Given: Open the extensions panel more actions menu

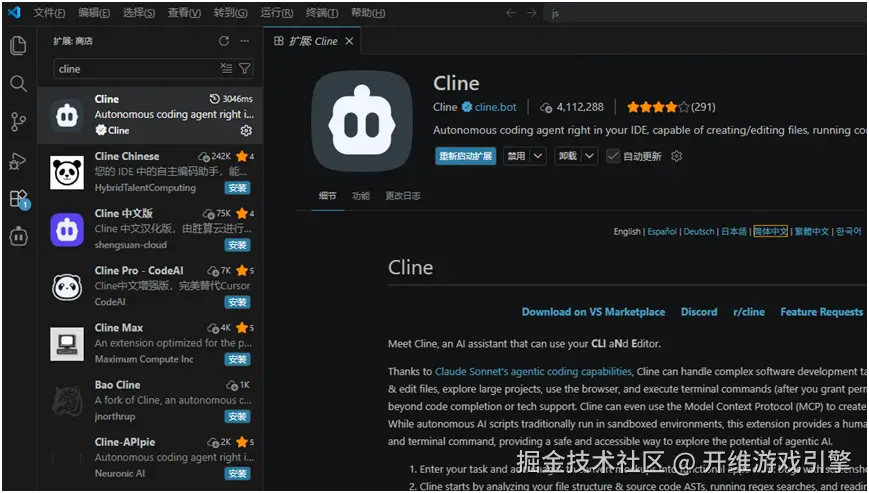Looking at the screenshot, I should (x=244, y=41).
